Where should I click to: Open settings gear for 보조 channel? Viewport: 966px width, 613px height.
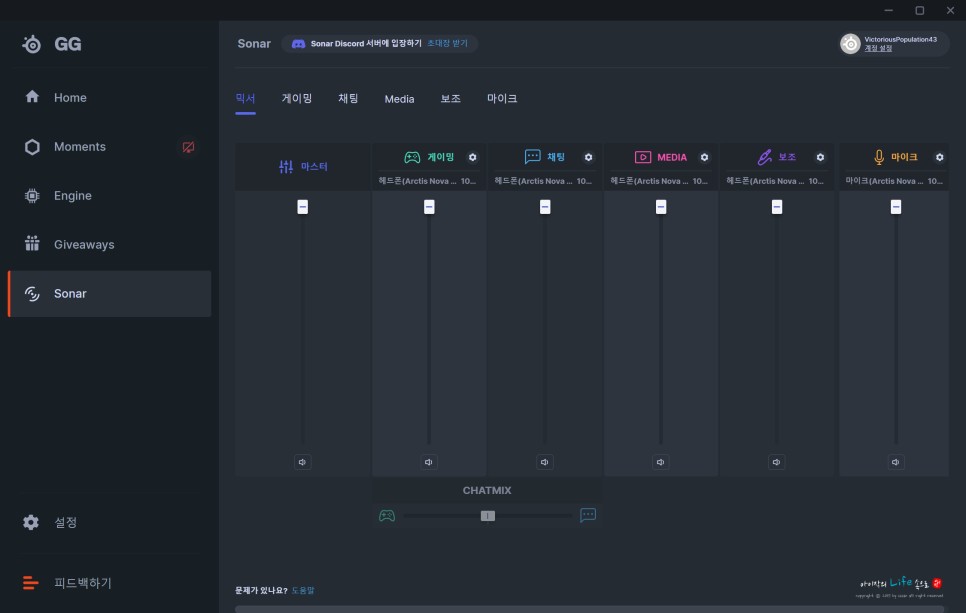[821, 157]
